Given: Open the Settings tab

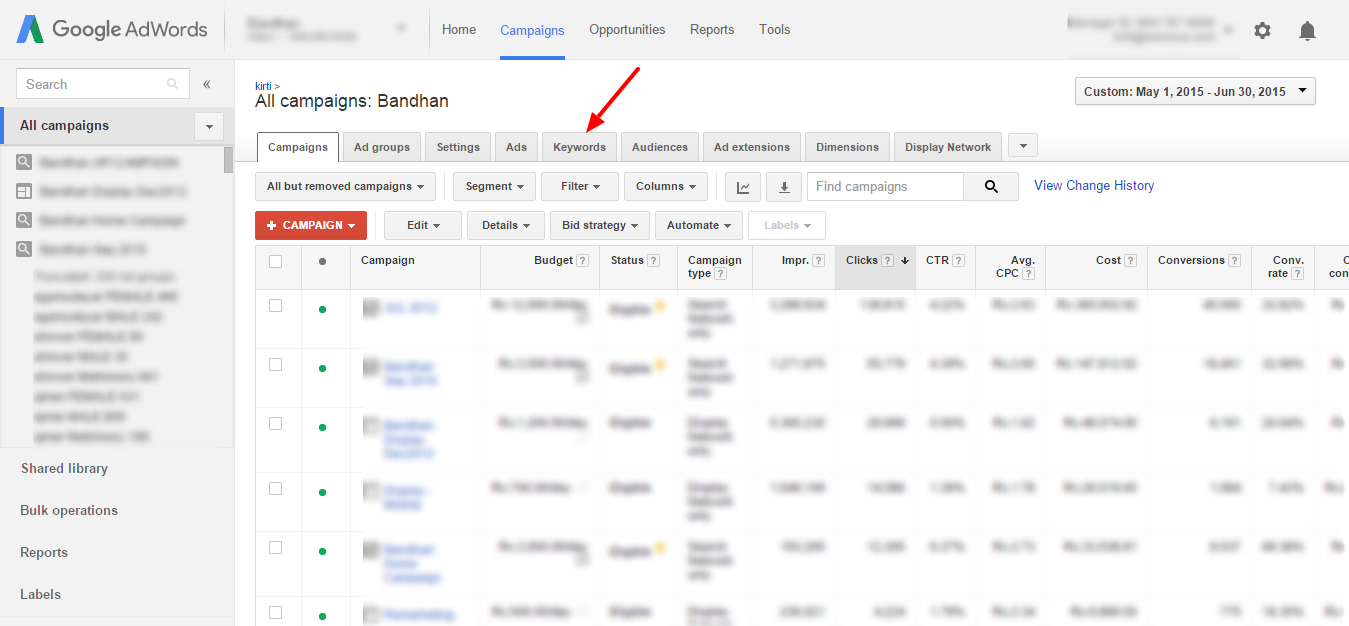Looking at the screenshot, I should coord(458,147).
